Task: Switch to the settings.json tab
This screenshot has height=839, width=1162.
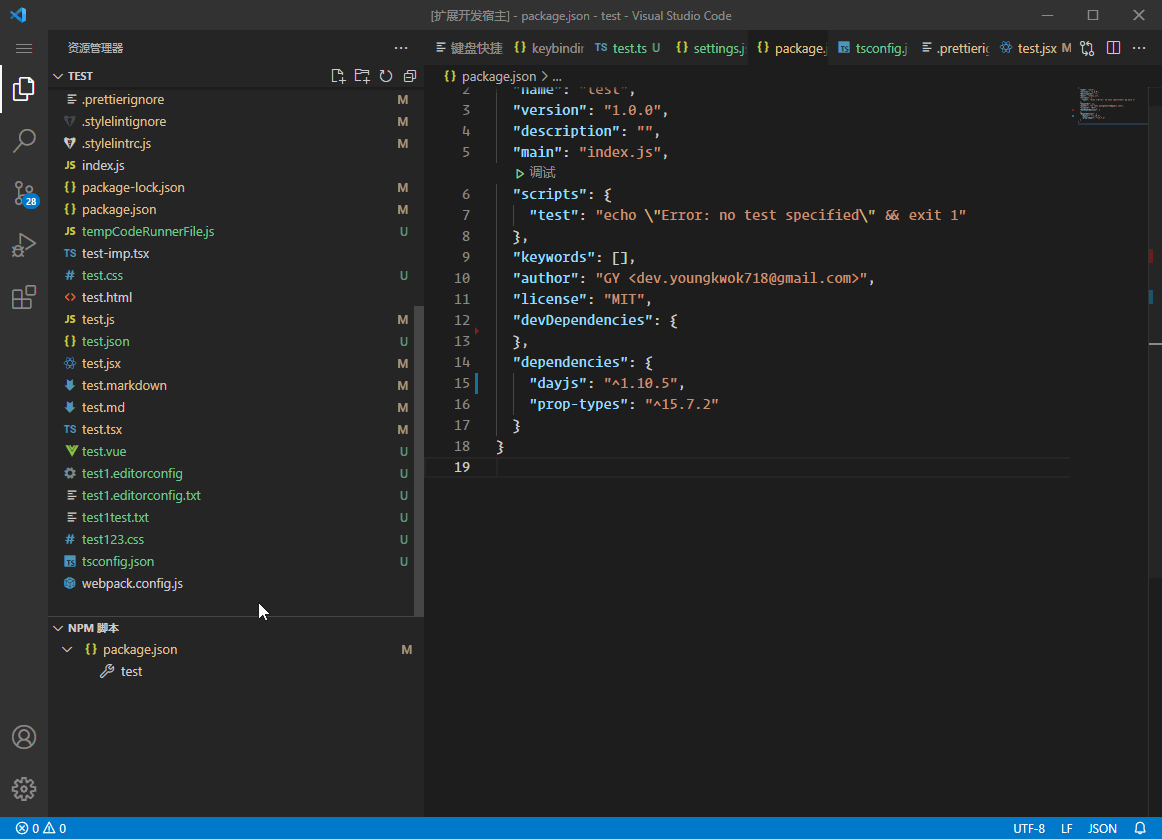Action: click(x=710, y=48)
